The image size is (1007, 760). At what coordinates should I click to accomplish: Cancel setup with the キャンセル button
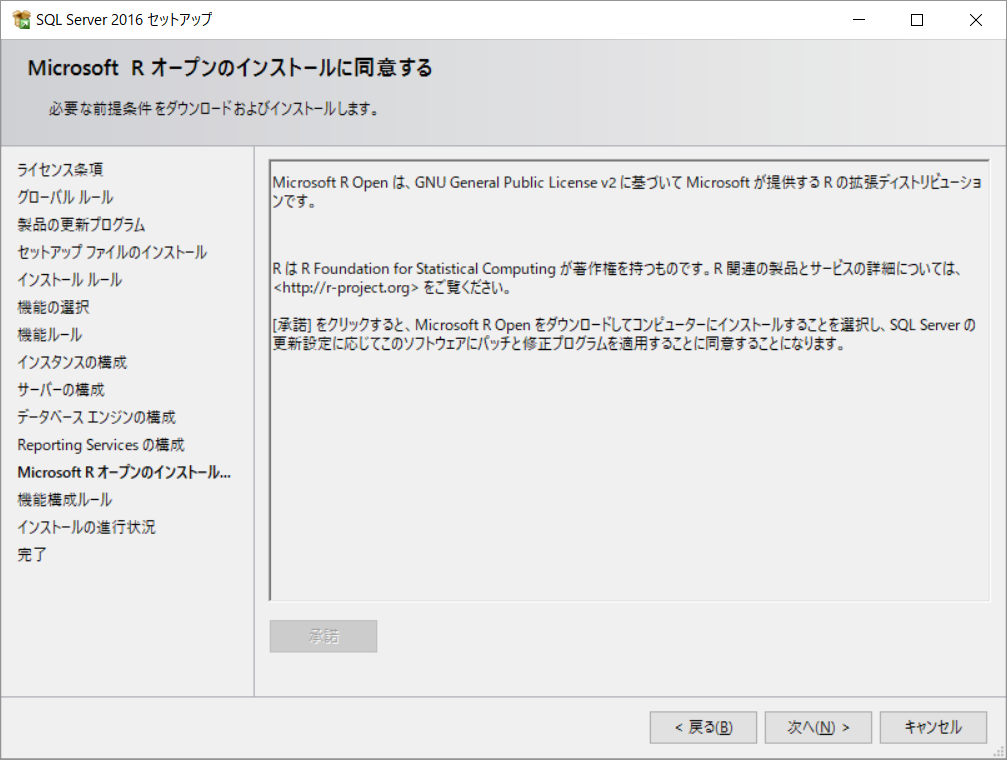933,727
